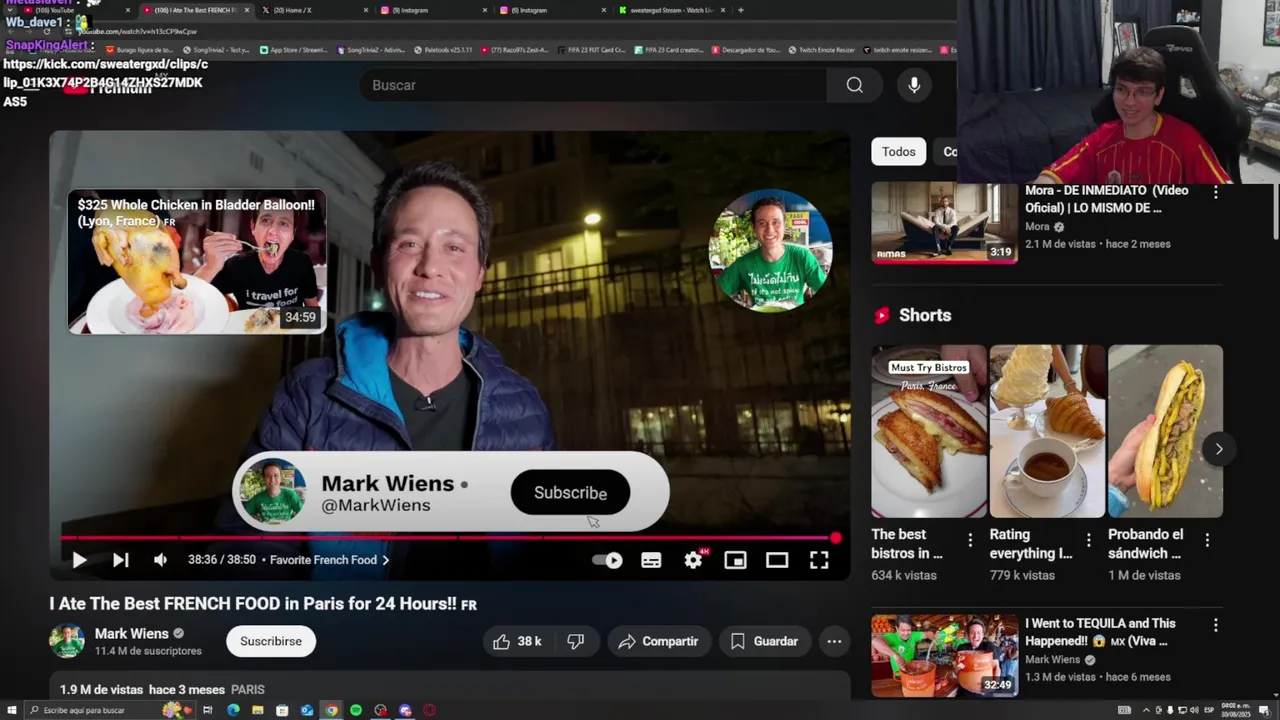Click the magnifier search button
This screenshot has height=720, width=1280.
[x=854, y=85]
